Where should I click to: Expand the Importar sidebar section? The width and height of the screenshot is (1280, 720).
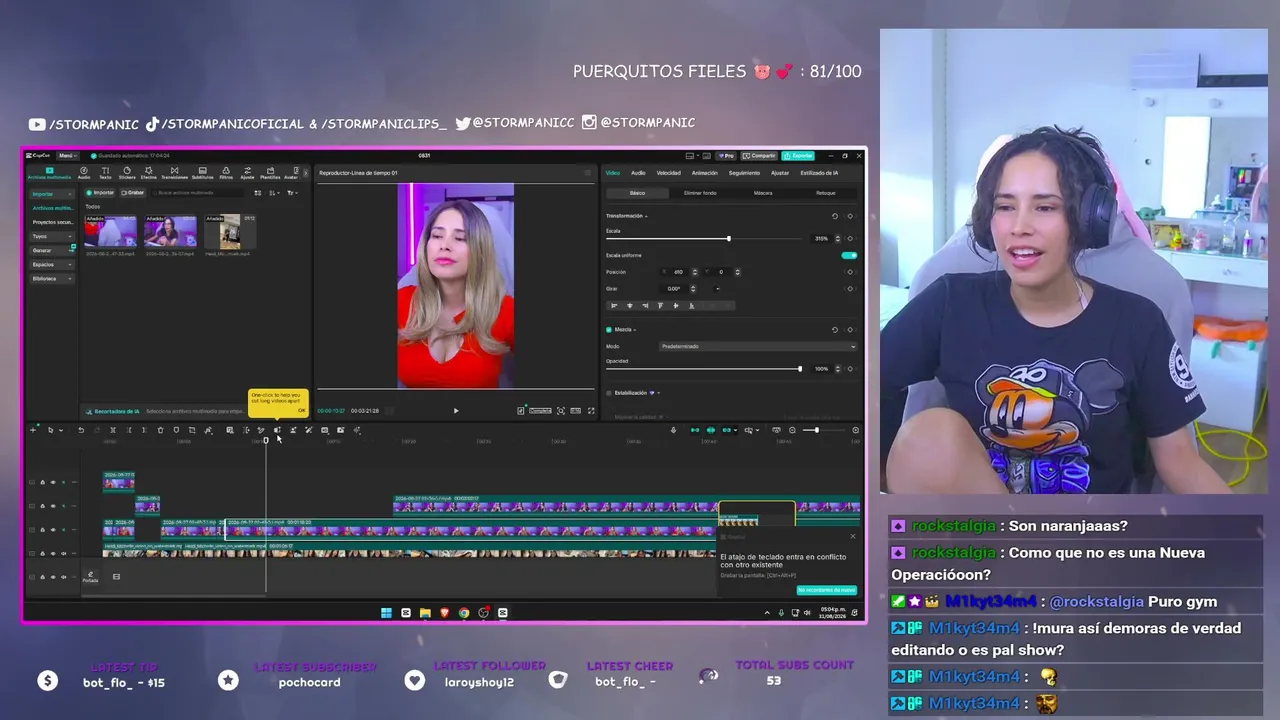51,194
